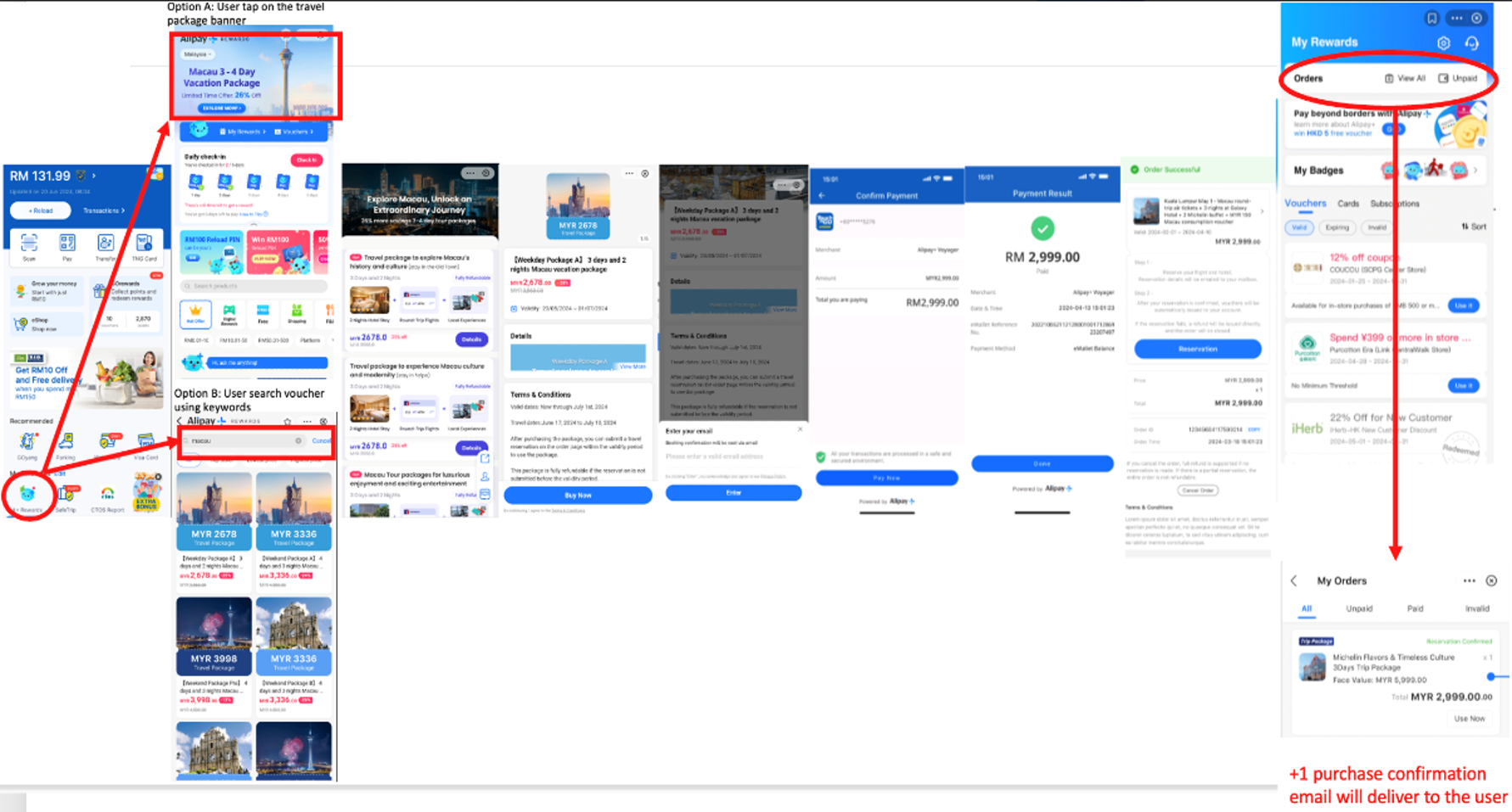
Task: Tap Use Now on the Michelin trip order
Action: coord(1470,719)
